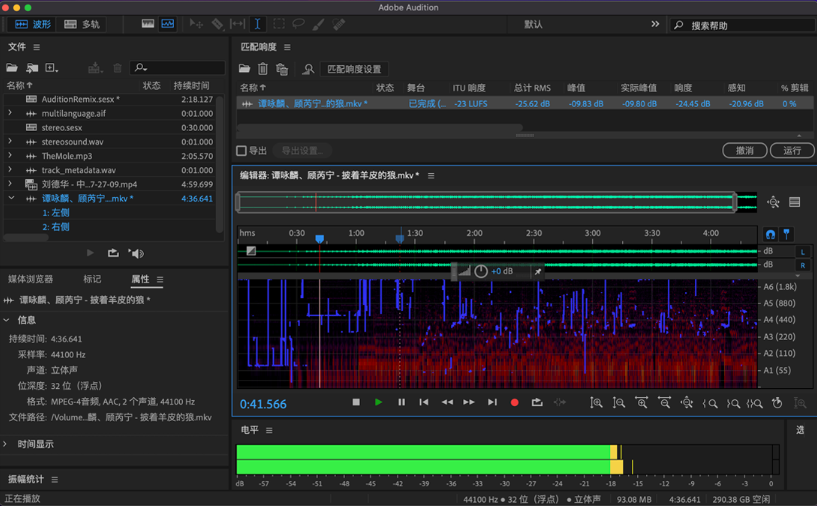Zoom in amplitude icon
The image size is (817, 506).
pyautogui.click(x=596, y=403)
